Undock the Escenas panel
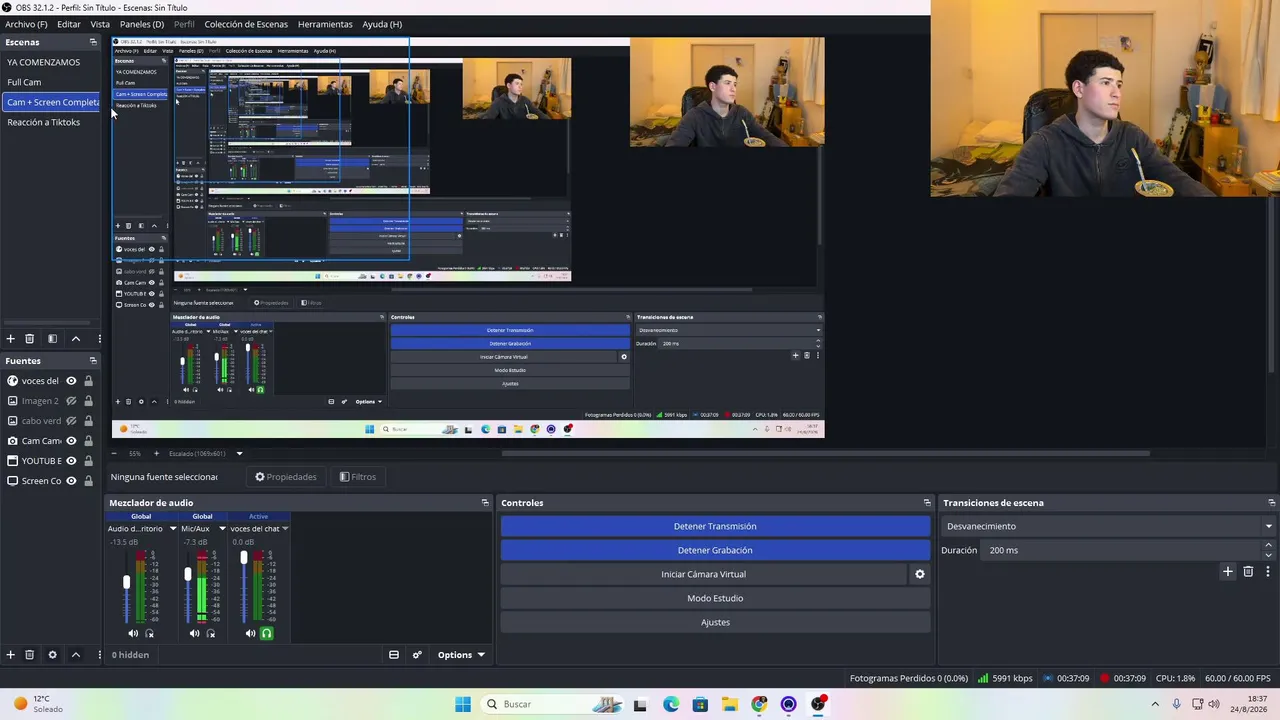Screen dimensions: 1280x720 pos(93,42)
